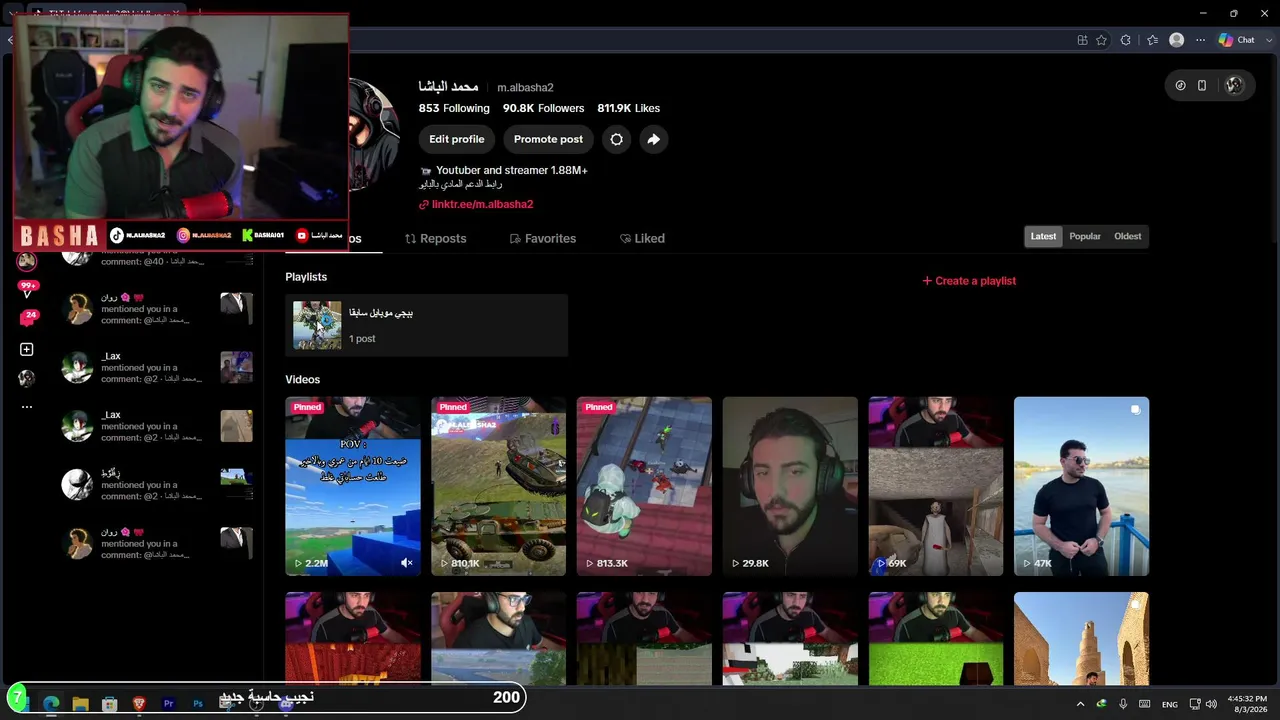Viewport: 1280px width, 720px height.
Task: Open the profile avatar menu at top right
Action: 1234,85
